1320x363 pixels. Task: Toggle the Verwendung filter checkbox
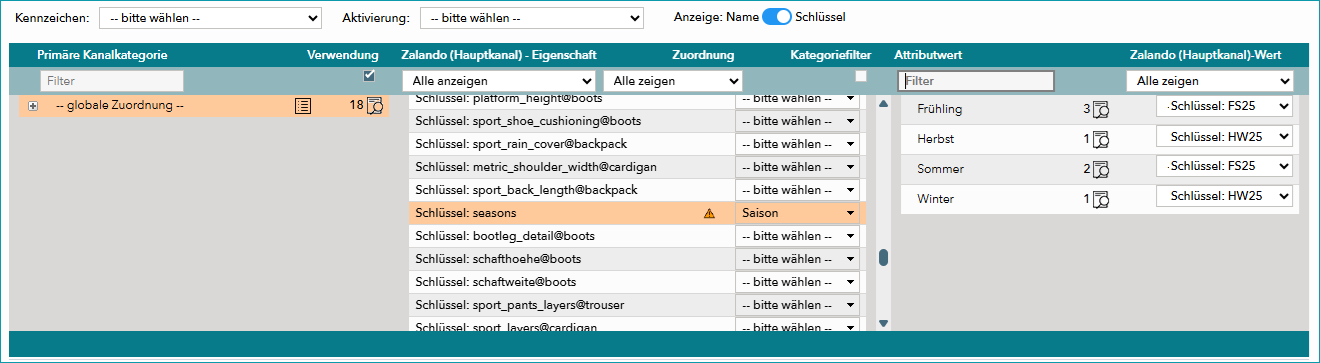pos(369,76)
